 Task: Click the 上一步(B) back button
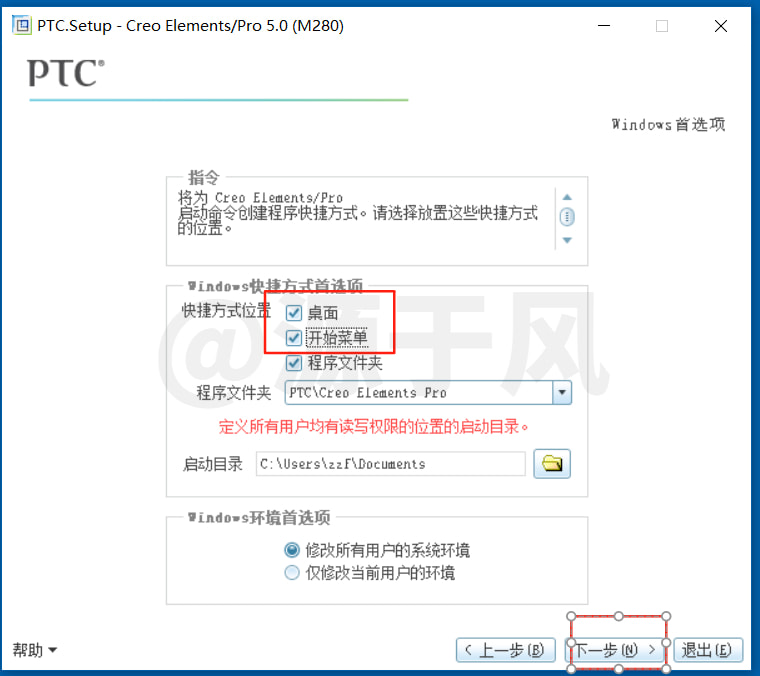click(x=506, y=650)
